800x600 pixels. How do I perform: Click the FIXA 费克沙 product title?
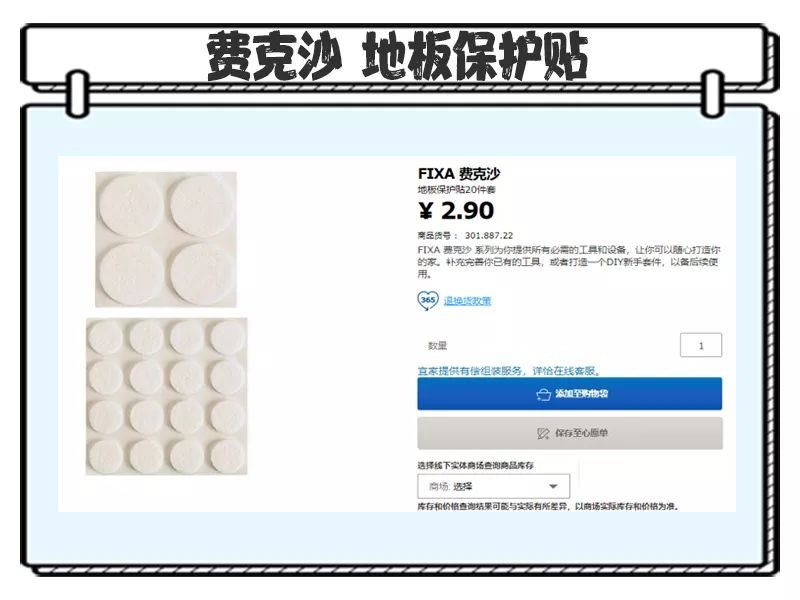pyautogui.click(x=459, y=173)
